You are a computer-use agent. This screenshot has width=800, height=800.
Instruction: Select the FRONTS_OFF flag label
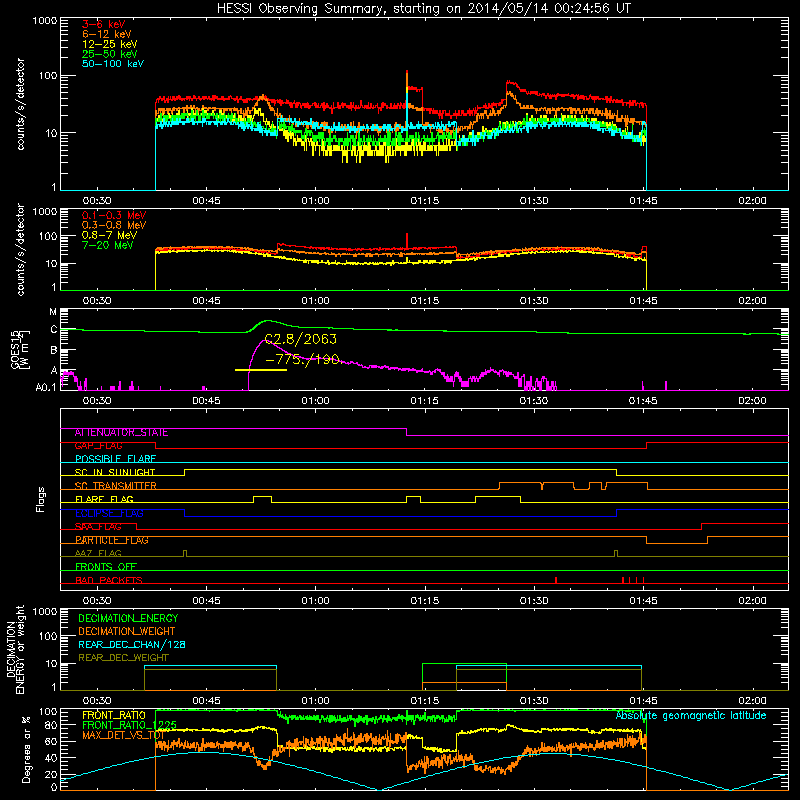(106, 567)
